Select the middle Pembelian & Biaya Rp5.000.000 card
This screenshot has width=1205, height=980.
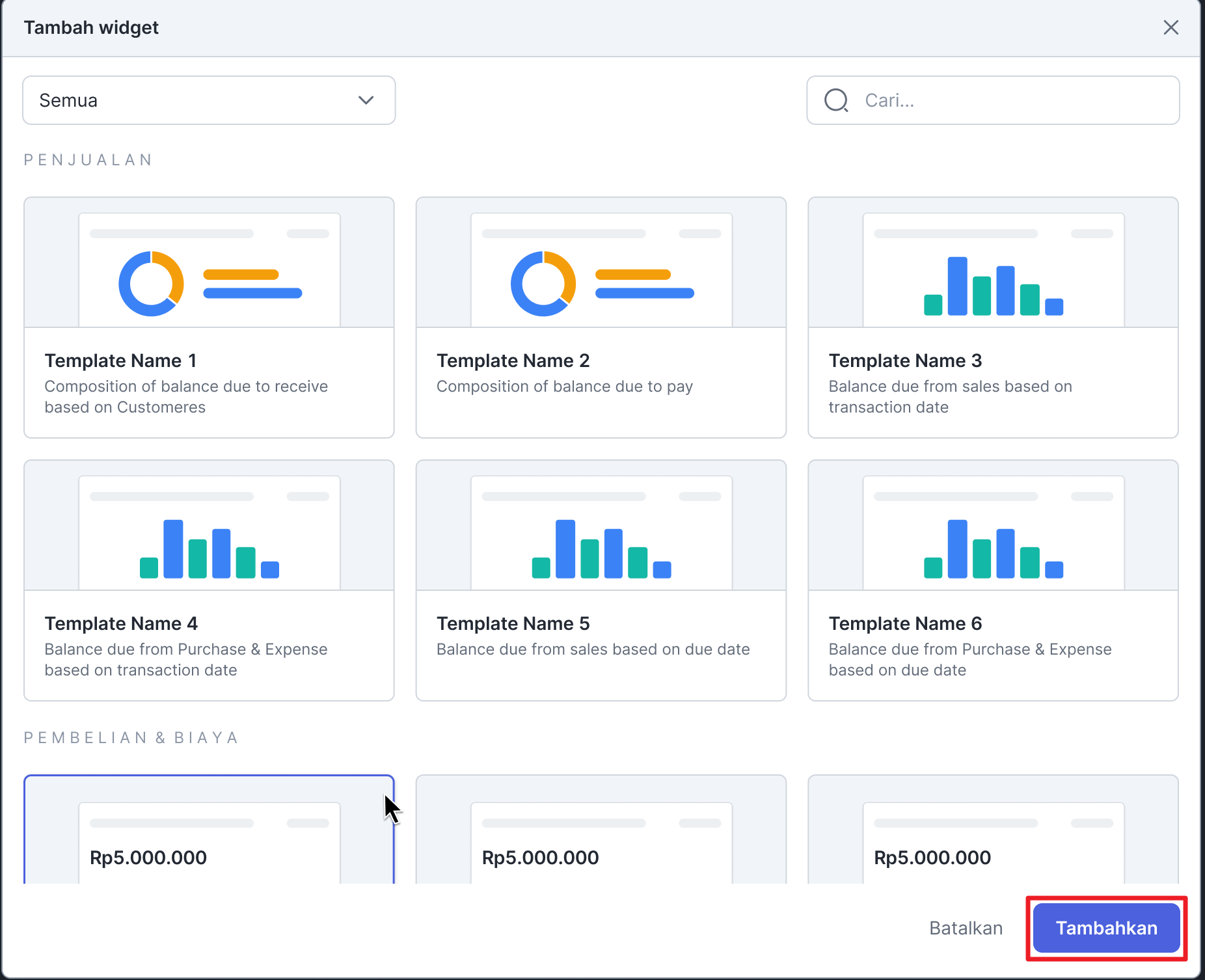[601, 830]
